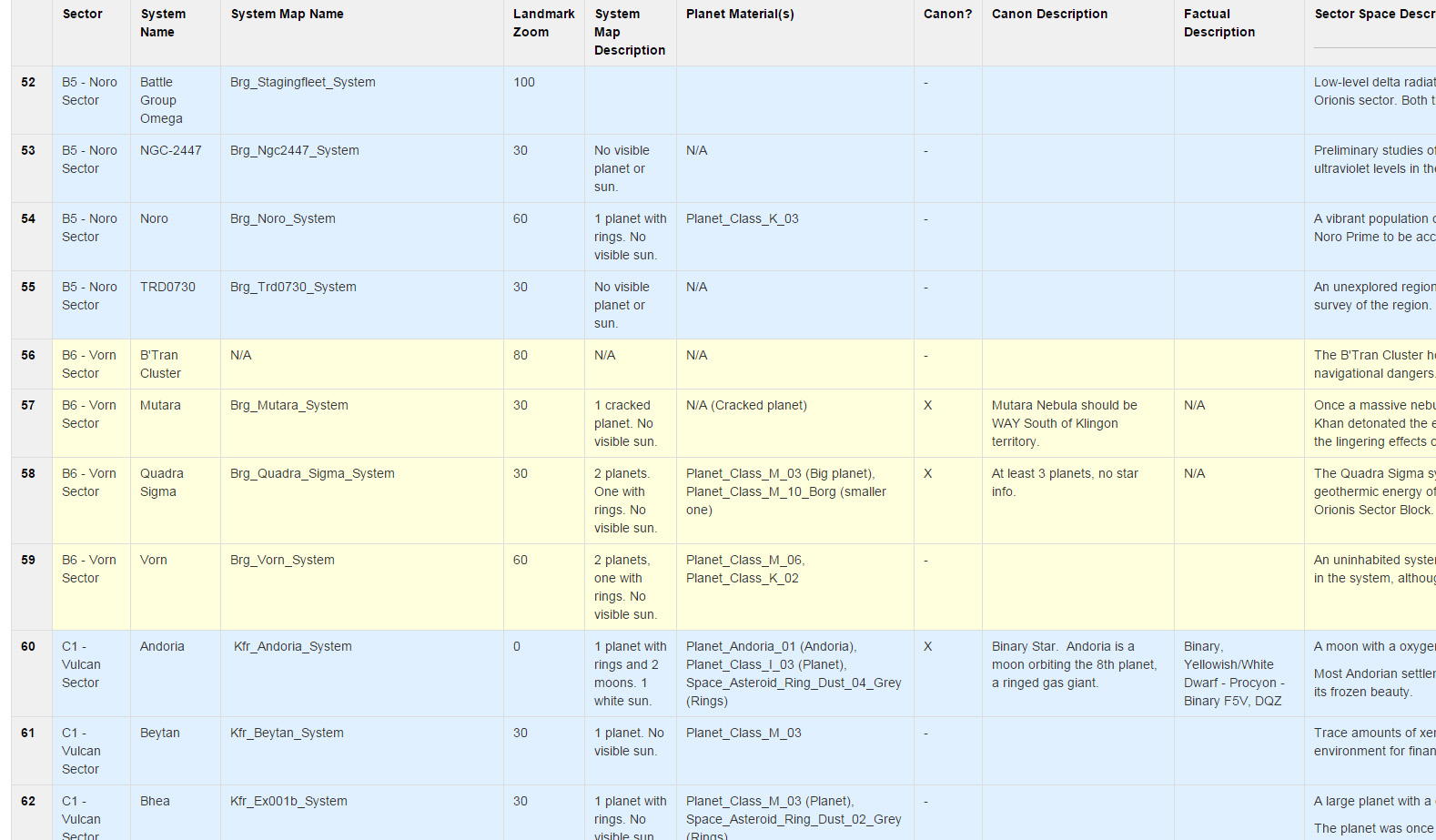Click the N/A (Cracked planet) cell

pos(795,423)
